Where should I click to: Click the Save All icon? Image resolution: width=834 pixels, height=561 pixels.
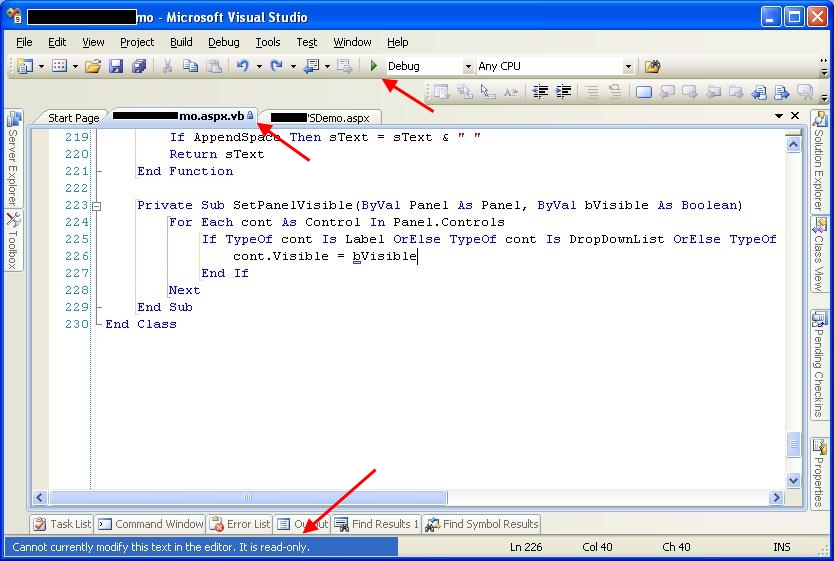click(139, 66)
